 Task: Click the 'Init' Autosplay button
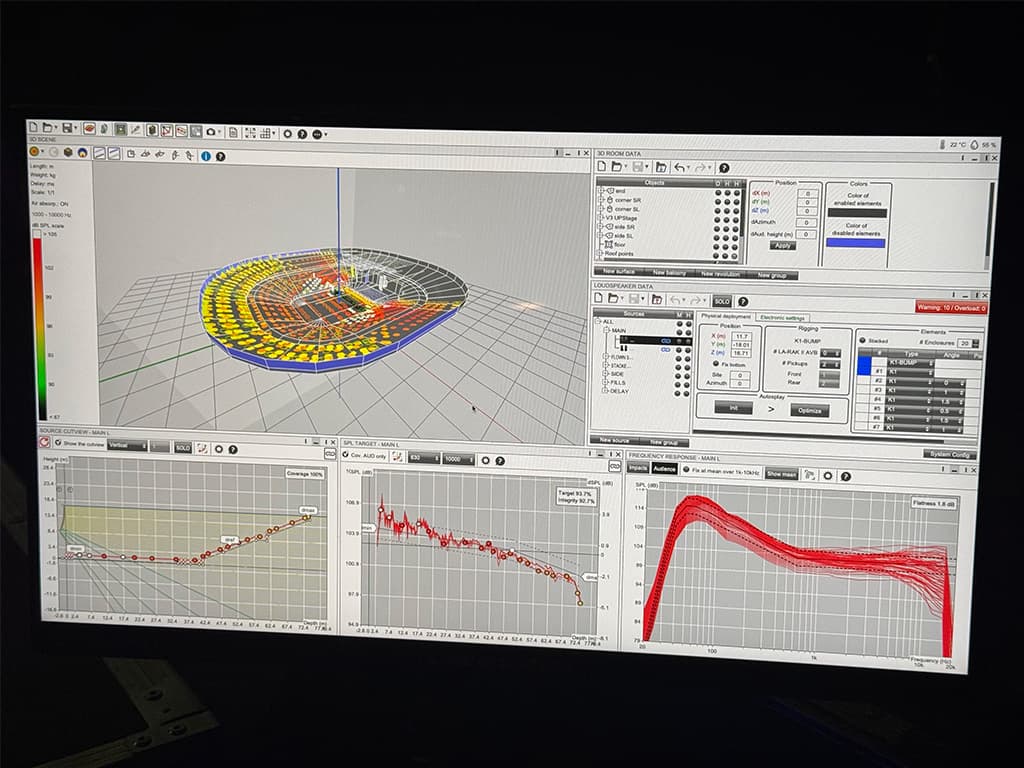733,408
